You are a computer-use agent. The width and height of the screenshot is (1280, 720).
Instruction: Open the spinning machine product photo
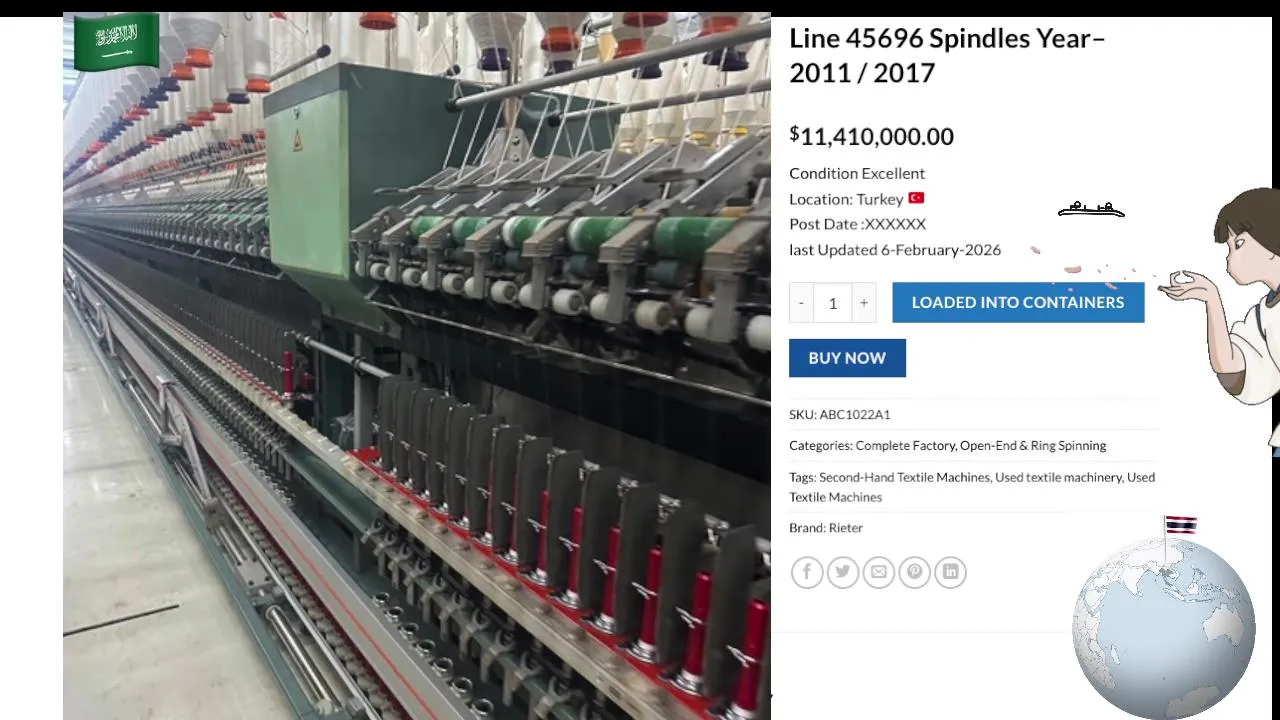pyautogui.click(x=417, y=366)
